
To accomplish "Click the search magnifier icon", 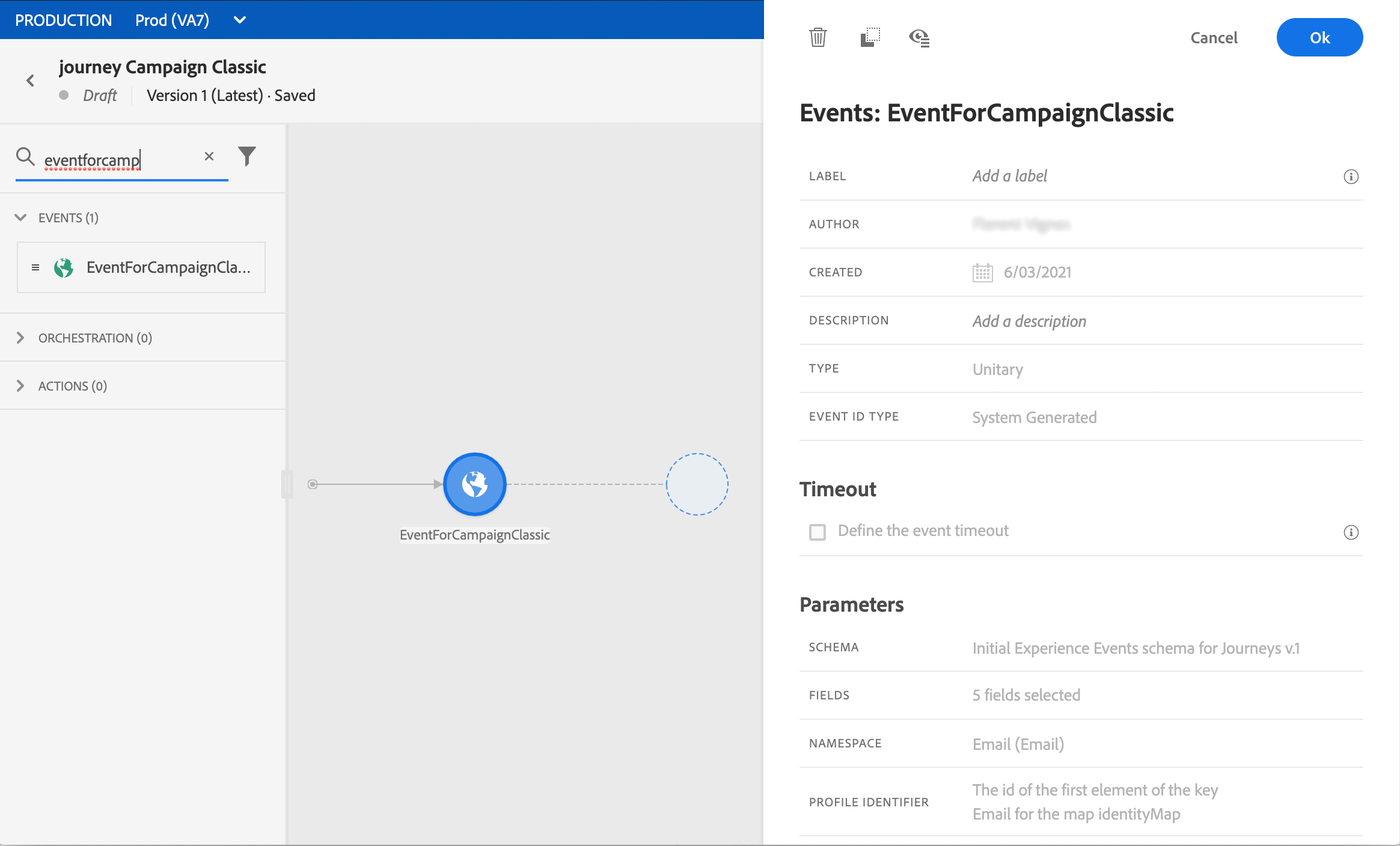I will coord(25,156).
